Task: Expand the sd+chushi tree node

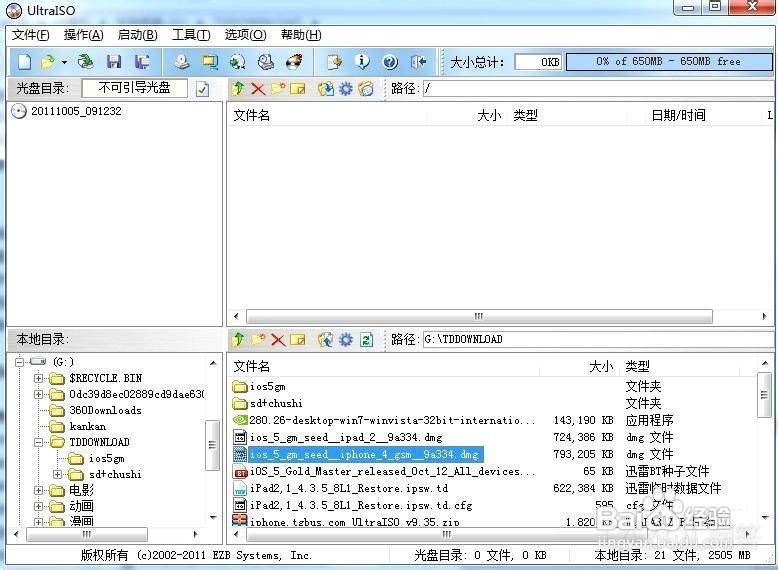Action: pos(58,474)
